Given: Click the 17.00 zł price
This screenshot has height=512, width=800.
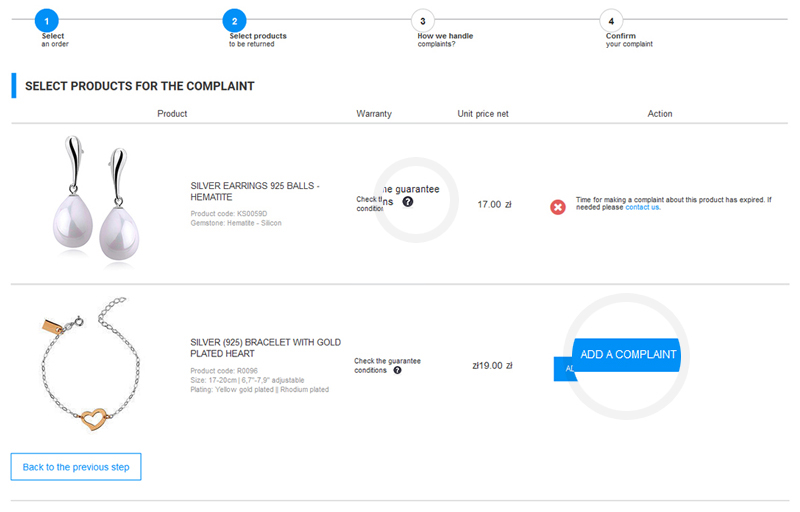Looking at the screenshot, I should pyautogui.click(x=494, y=204).
